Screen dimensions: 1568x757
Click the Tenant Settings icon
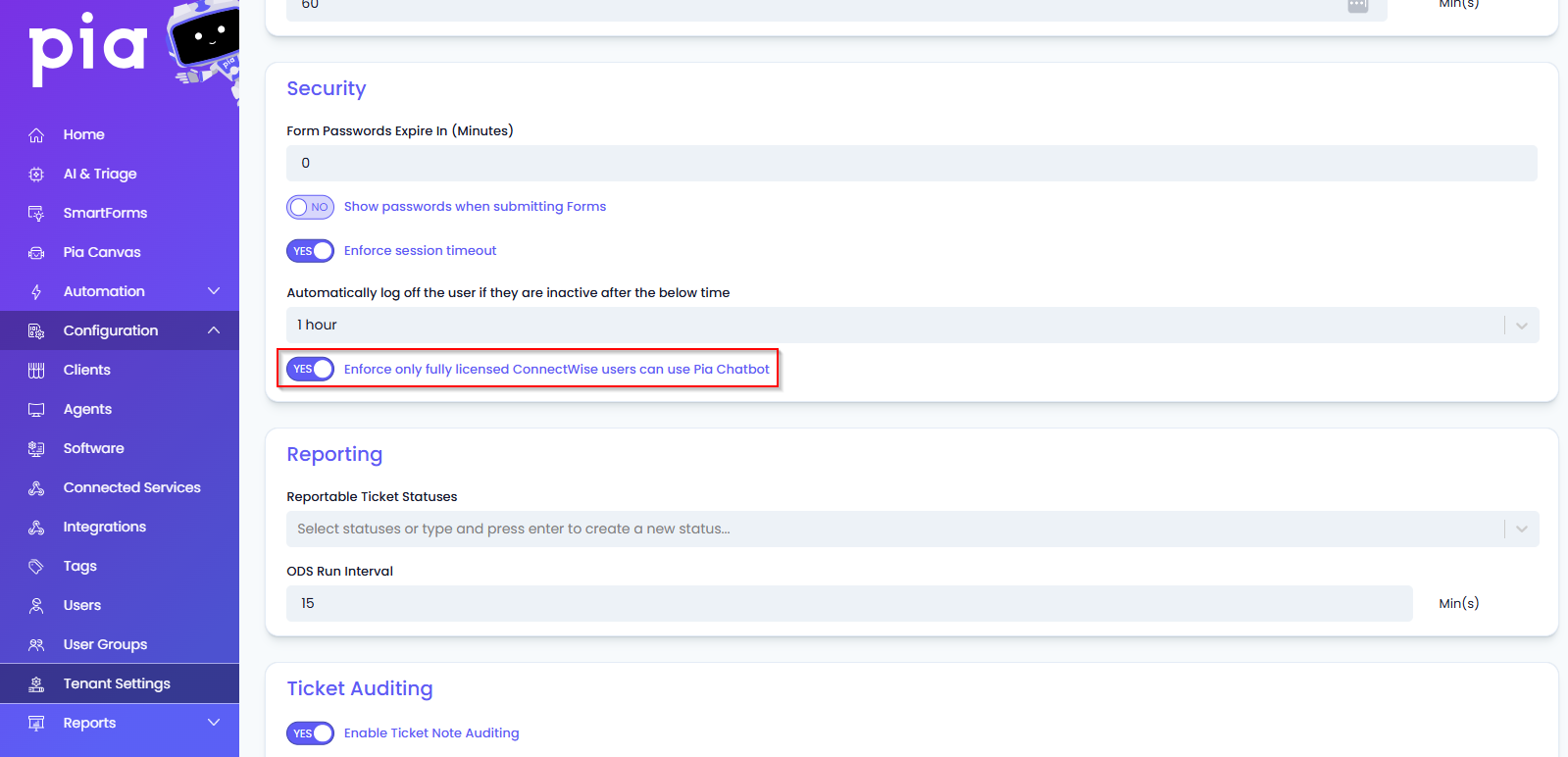36,683
